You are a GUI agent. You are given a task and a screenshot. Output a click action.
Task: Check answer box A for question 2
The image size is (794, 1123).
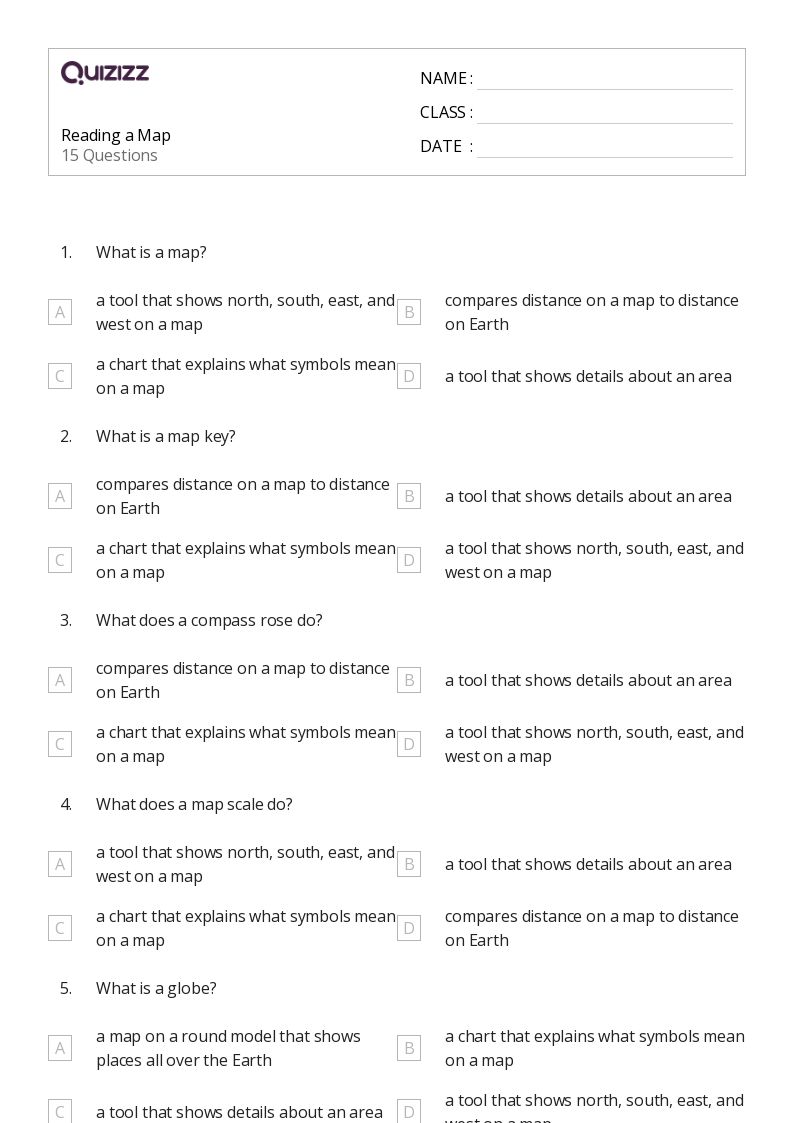coord(60,496)
